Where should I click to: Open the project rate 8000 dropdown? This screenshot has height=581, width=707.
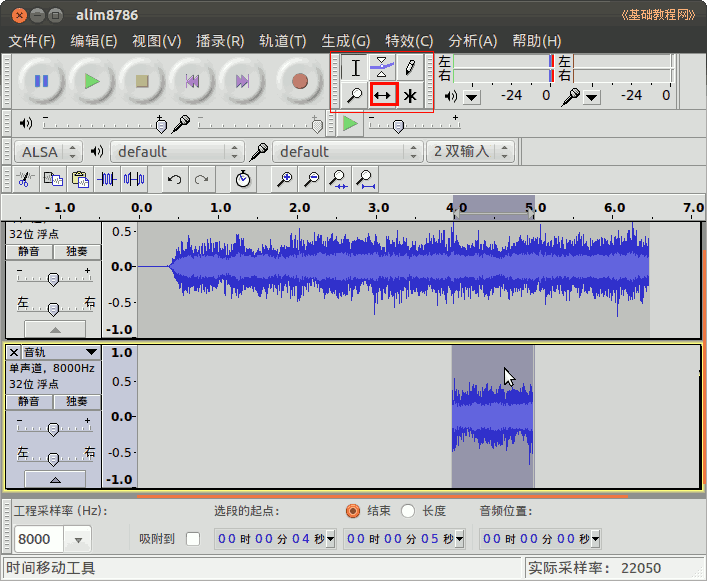[x=78, y=539]
